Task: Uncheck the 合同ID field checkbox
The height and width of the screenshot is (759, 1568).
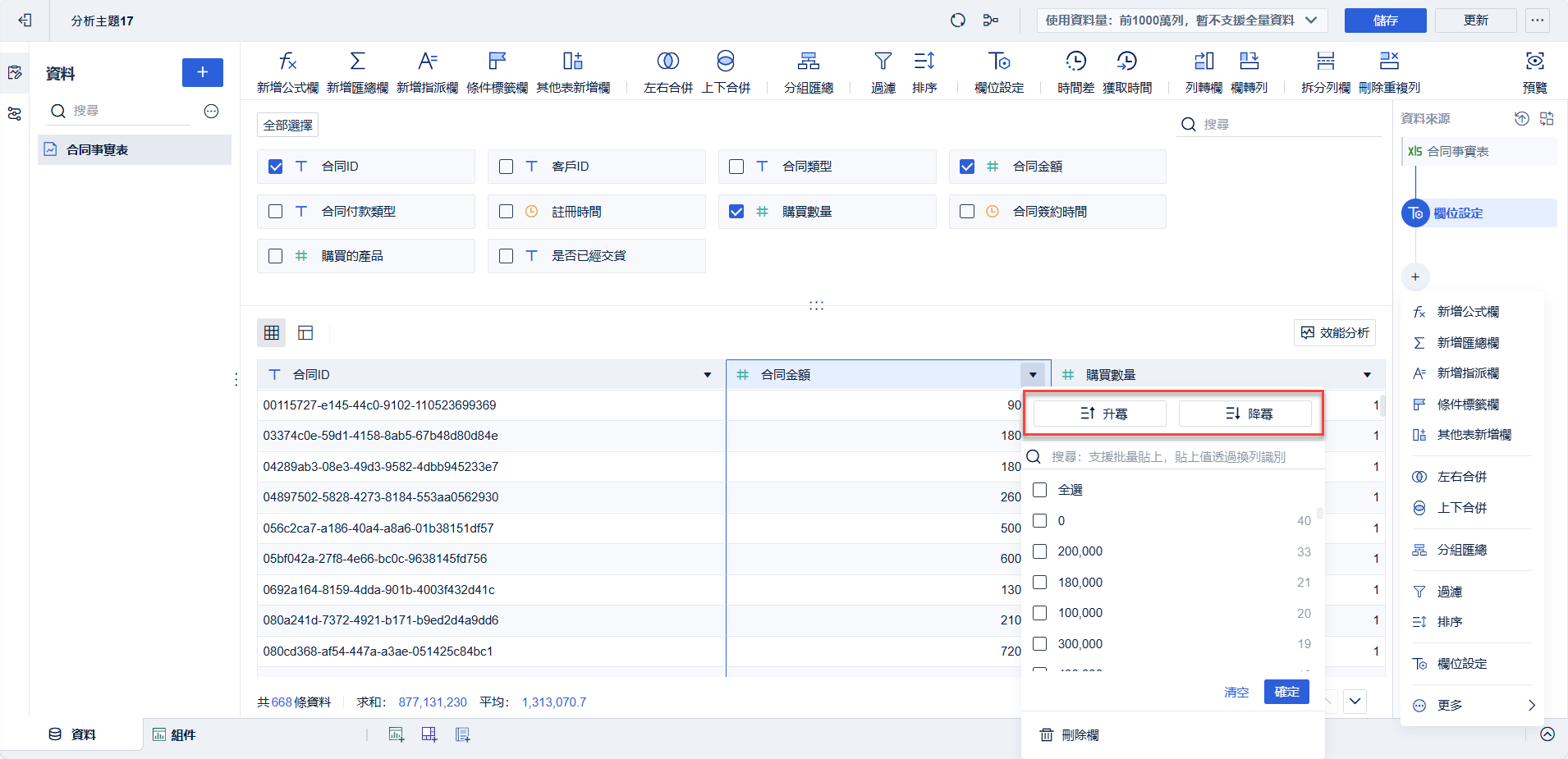Action: pyautogui.click(x=275, y=166)
